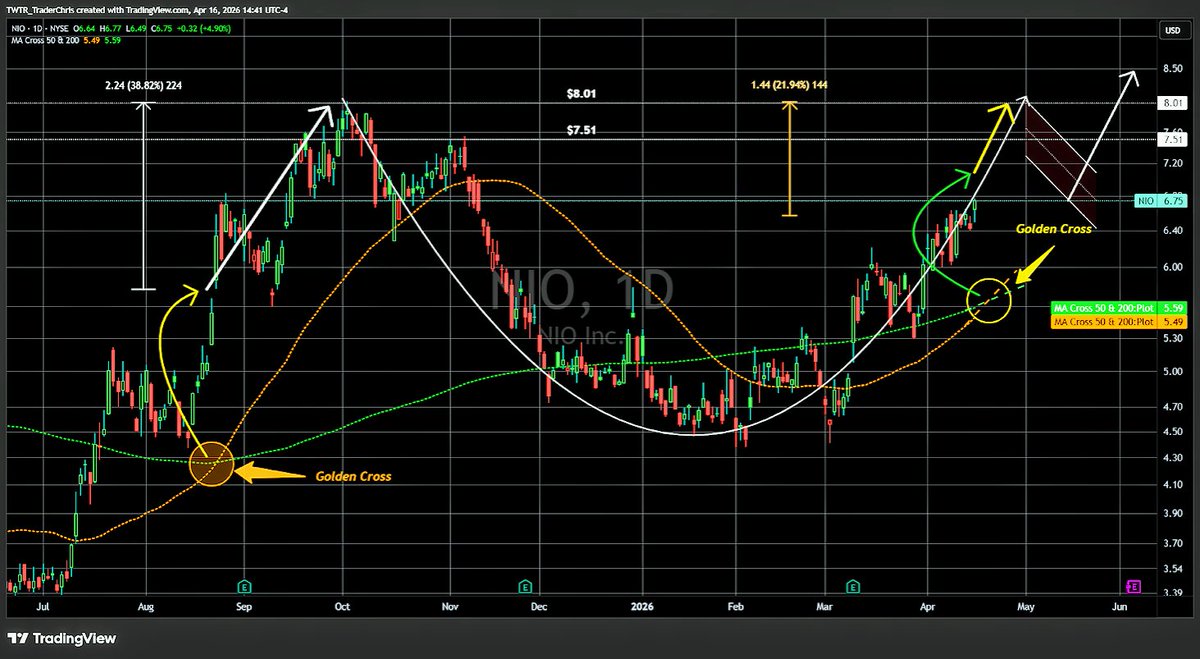The width and height of the screenshot is (1200, 659).
Task: Click the Jul label on the time axis
Action: [42, 606]
